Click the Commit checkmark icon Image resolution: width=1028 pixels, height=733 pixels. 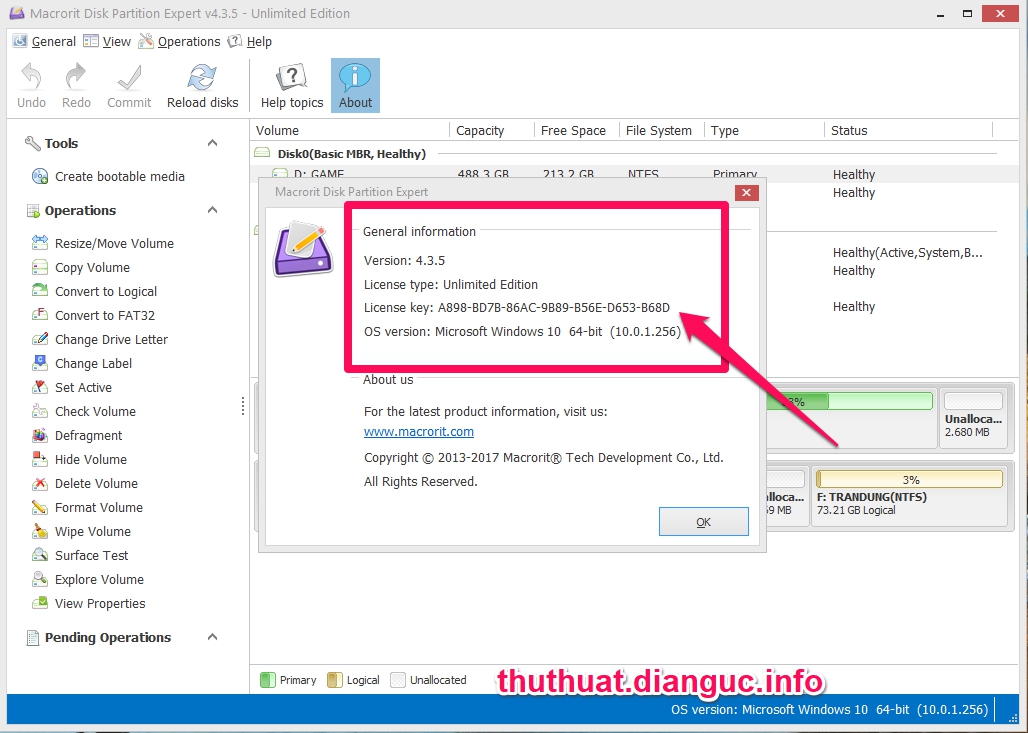(129, 77)
